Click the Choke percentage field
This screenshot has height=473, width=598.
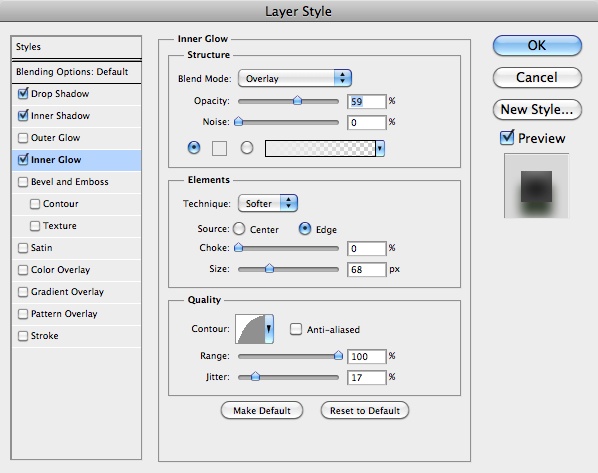367,249
